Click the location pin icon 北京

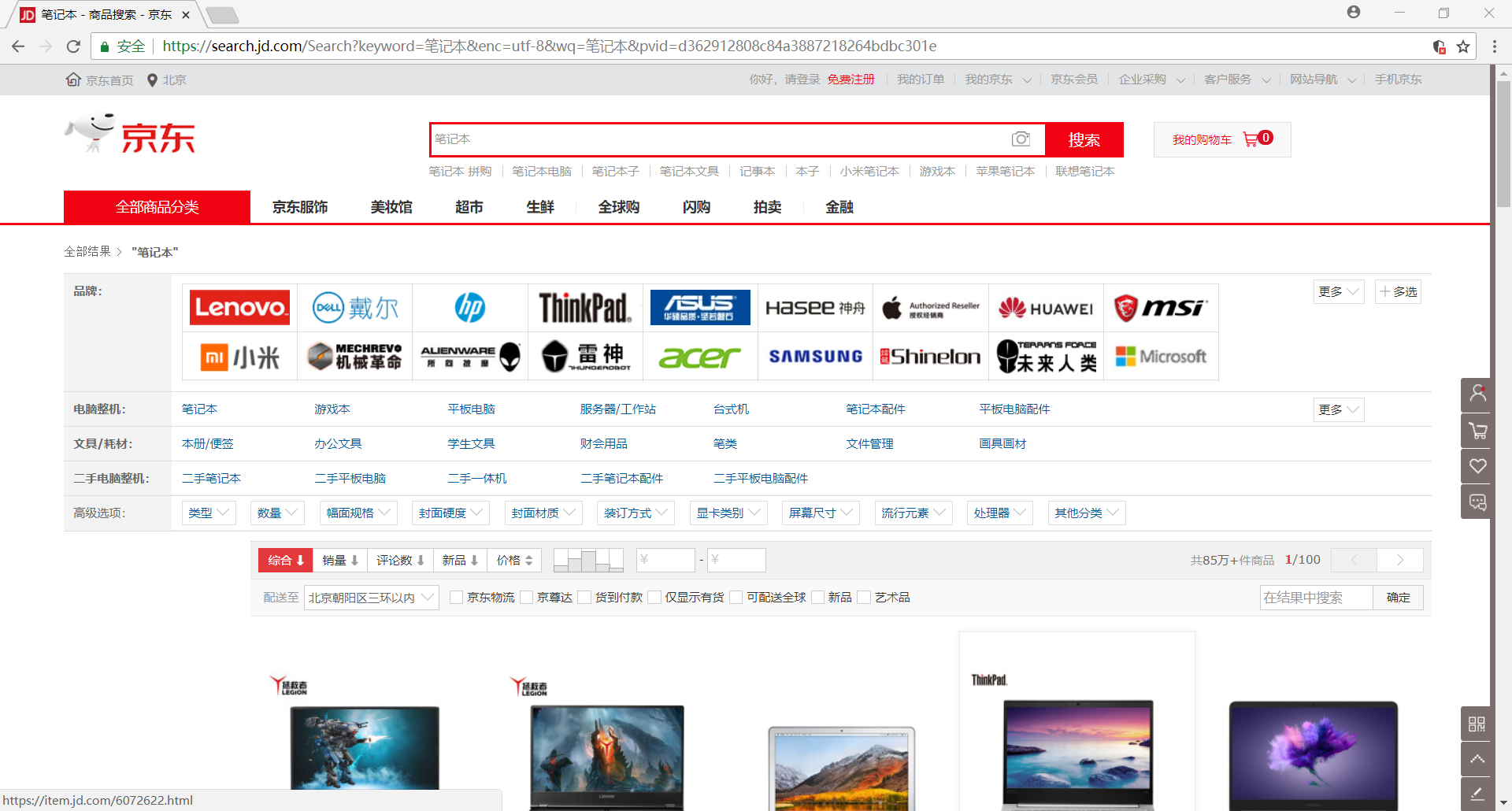tap(152, 80)
